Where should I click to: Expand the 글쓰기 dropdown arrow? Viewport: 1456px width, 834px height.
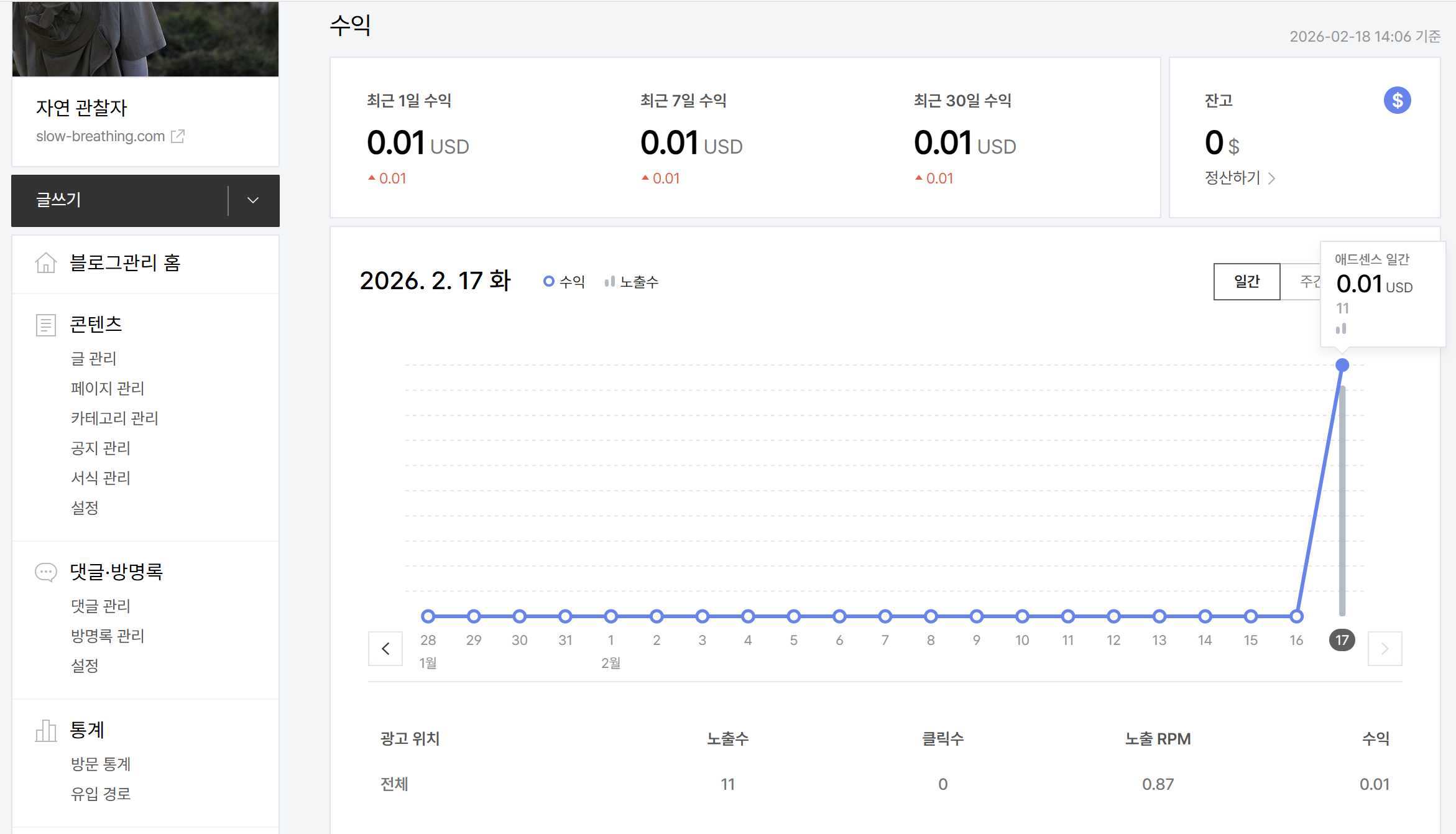coord(253,200)
